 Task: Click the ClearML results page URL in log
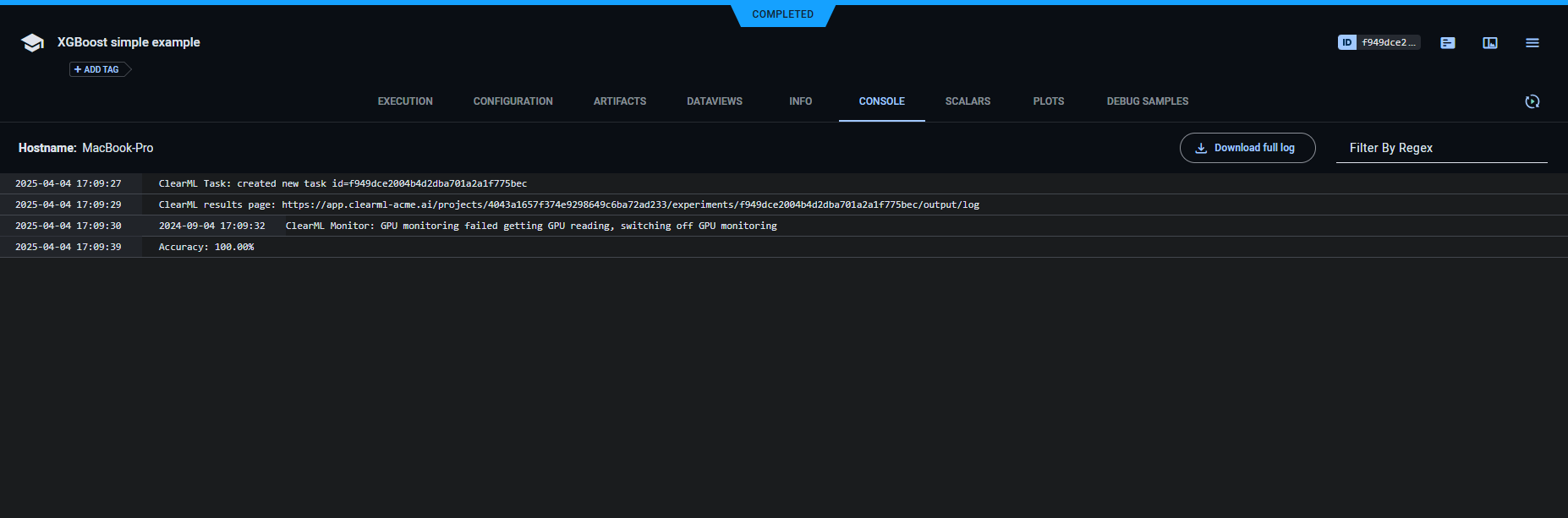pyautogui.click(x=630, y=204)
